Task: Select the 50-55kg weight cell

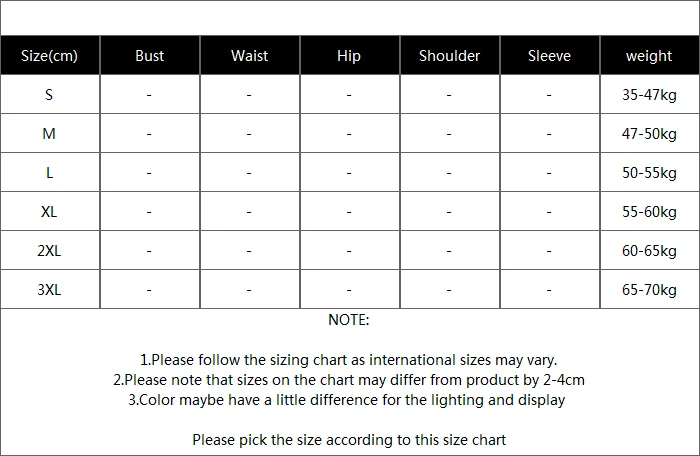Action: point(650,172)
